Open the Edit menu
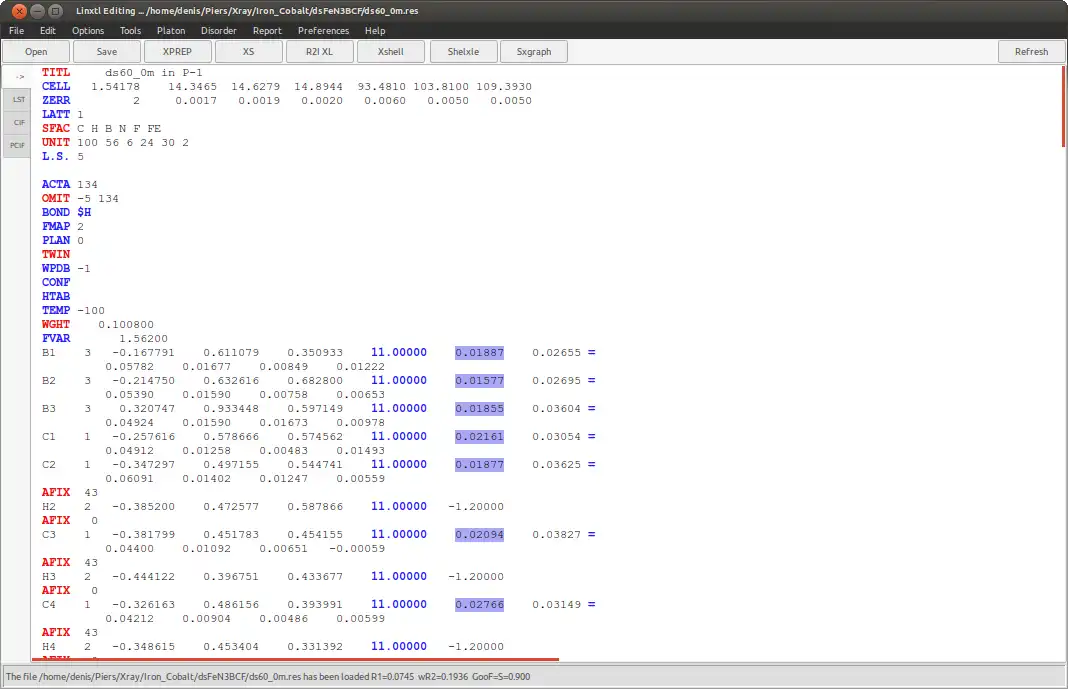 48,31
